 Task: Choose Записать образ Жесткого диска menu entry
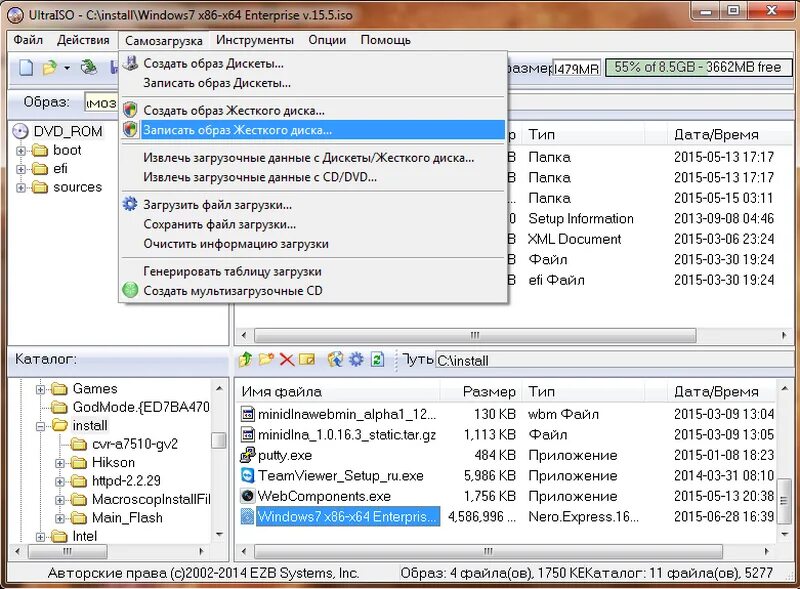(313, 130)
